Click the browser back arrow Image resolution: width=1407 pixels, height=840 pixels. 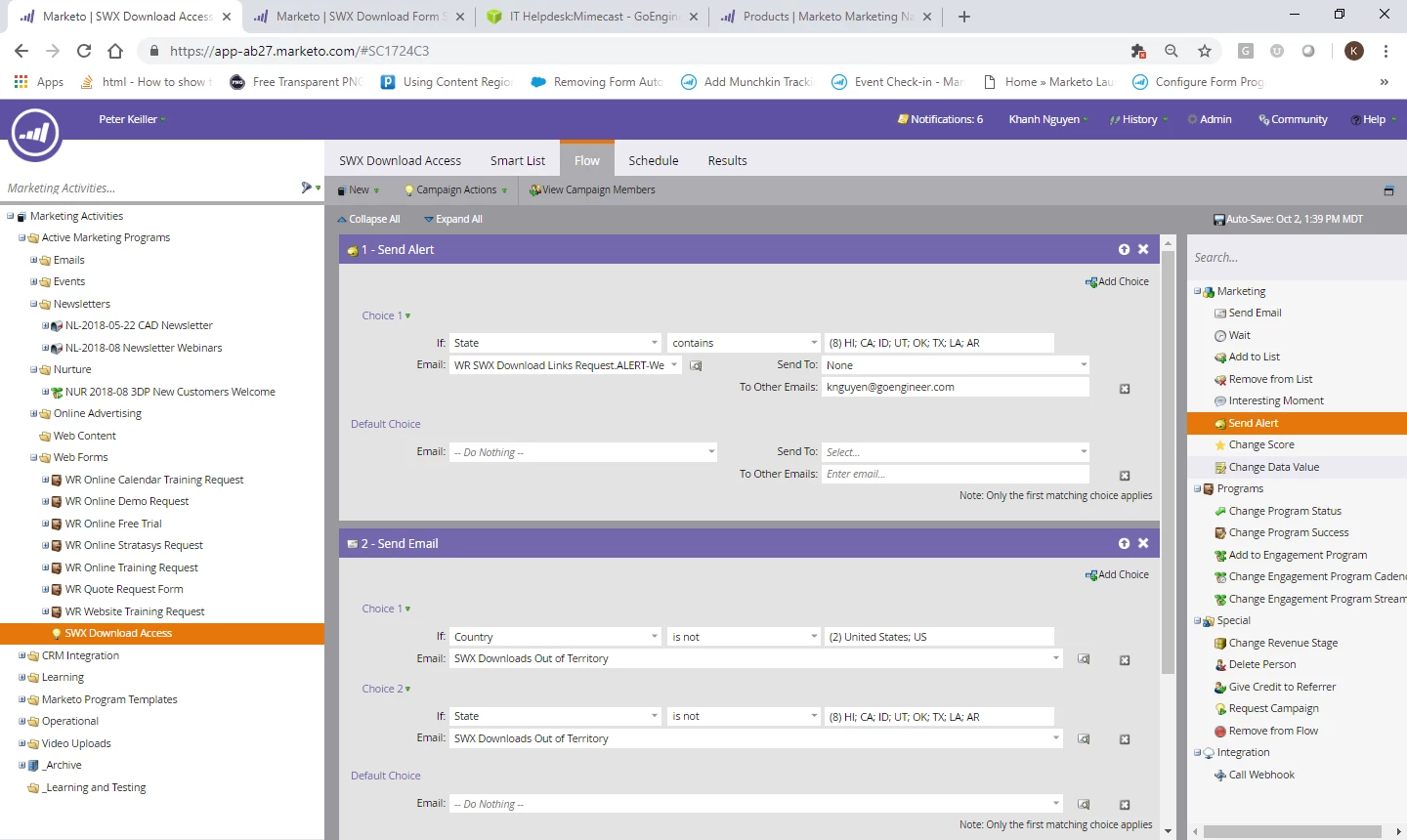pyautogui.click(x=21, y=51)
